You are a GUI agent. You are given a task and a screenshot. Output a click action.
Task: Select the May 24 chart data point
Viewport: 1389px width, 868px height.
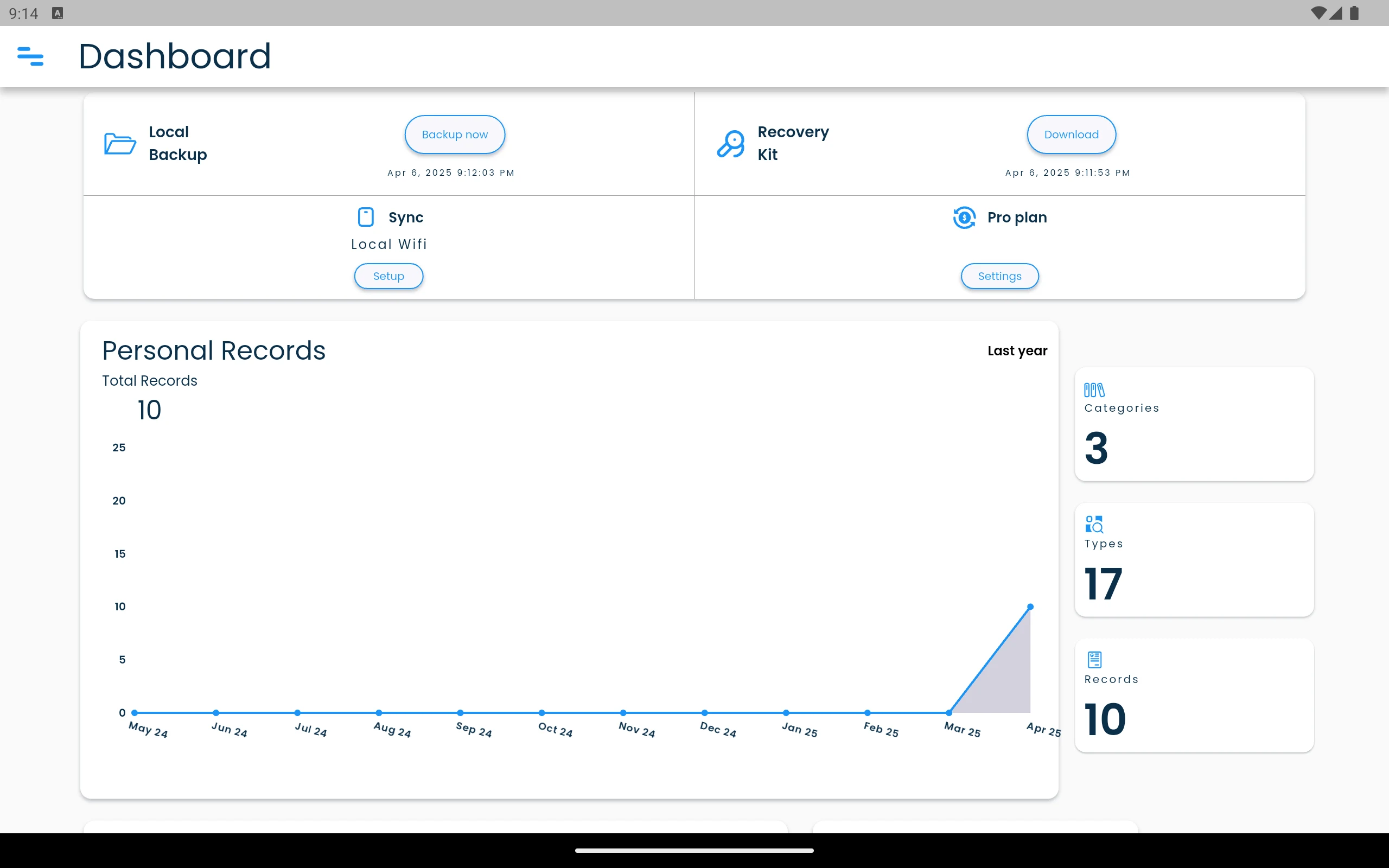click(135, 712)
